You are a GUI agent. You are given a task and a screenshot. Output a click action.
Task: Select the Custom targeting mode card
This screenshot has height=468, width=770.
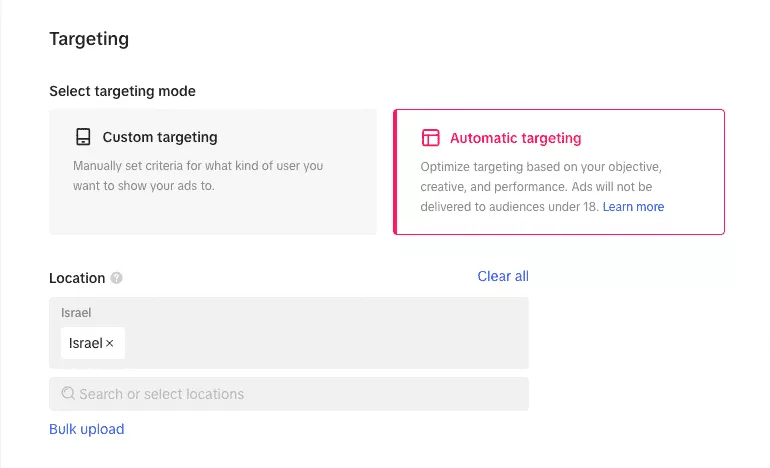point(213,172)
